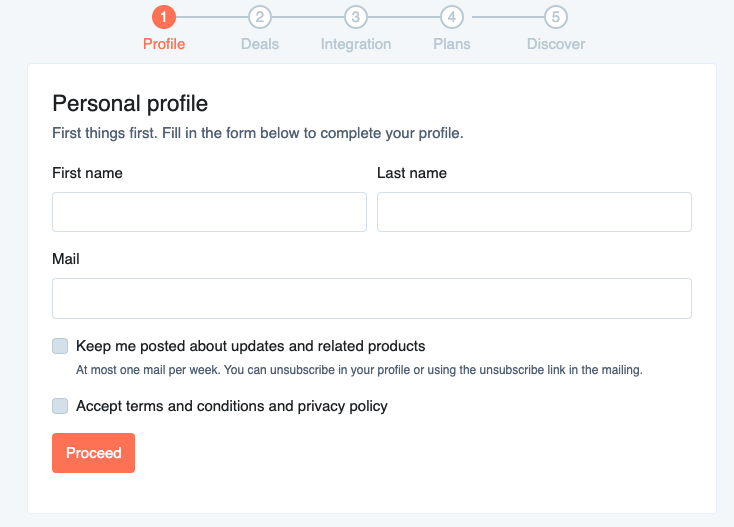Tick the updates and related products checkbox

point(60,346)
